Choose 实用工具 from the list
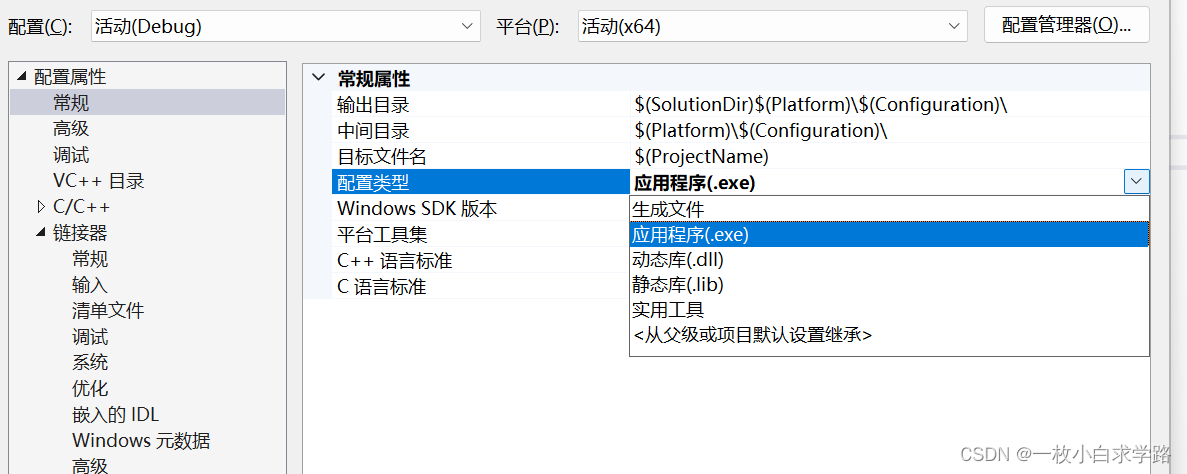The image size is (1187, 474). click(x=889, y=310)
